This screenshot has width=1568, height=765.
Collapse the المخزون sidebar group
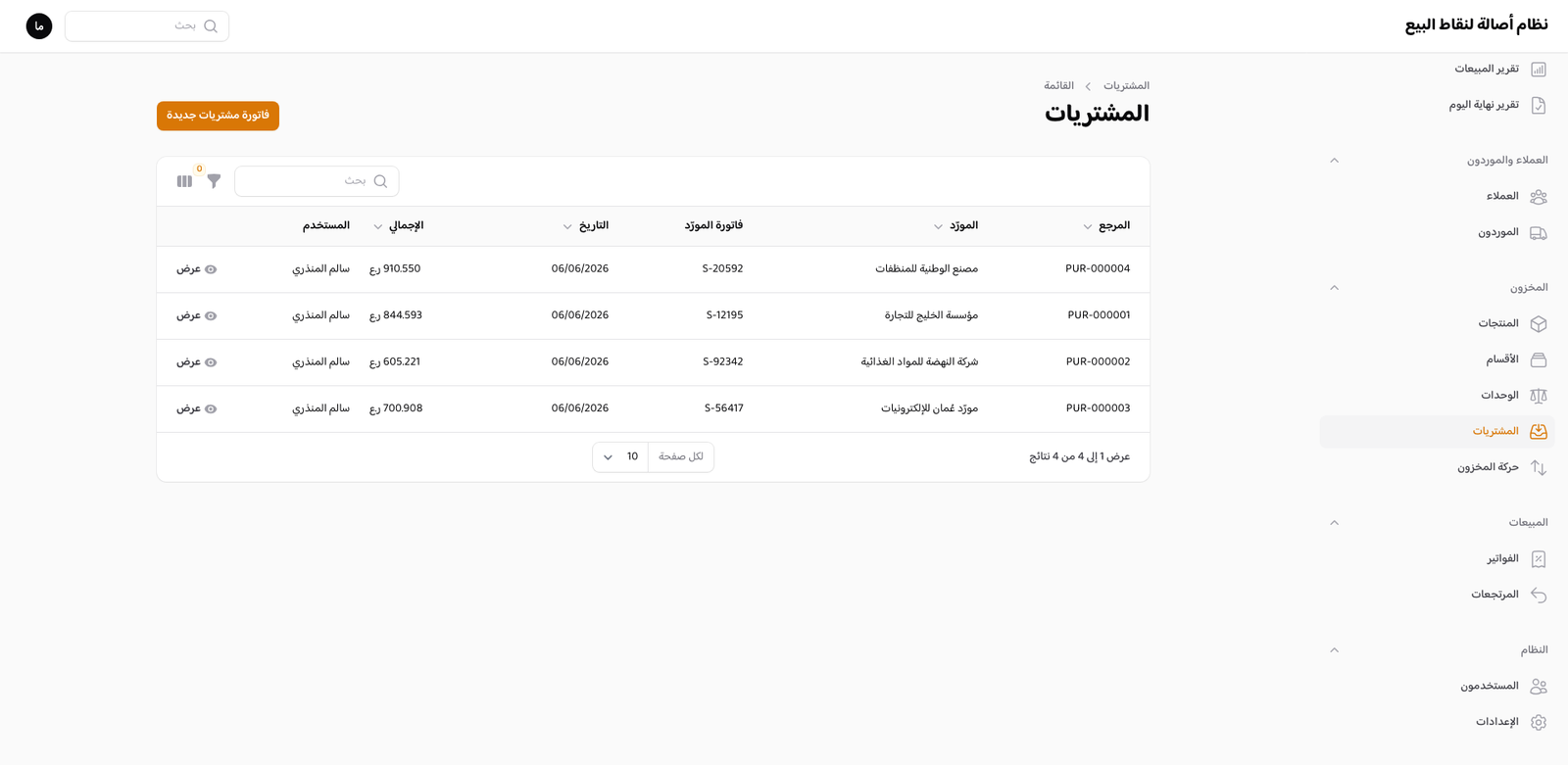(x=1334, y=288)
